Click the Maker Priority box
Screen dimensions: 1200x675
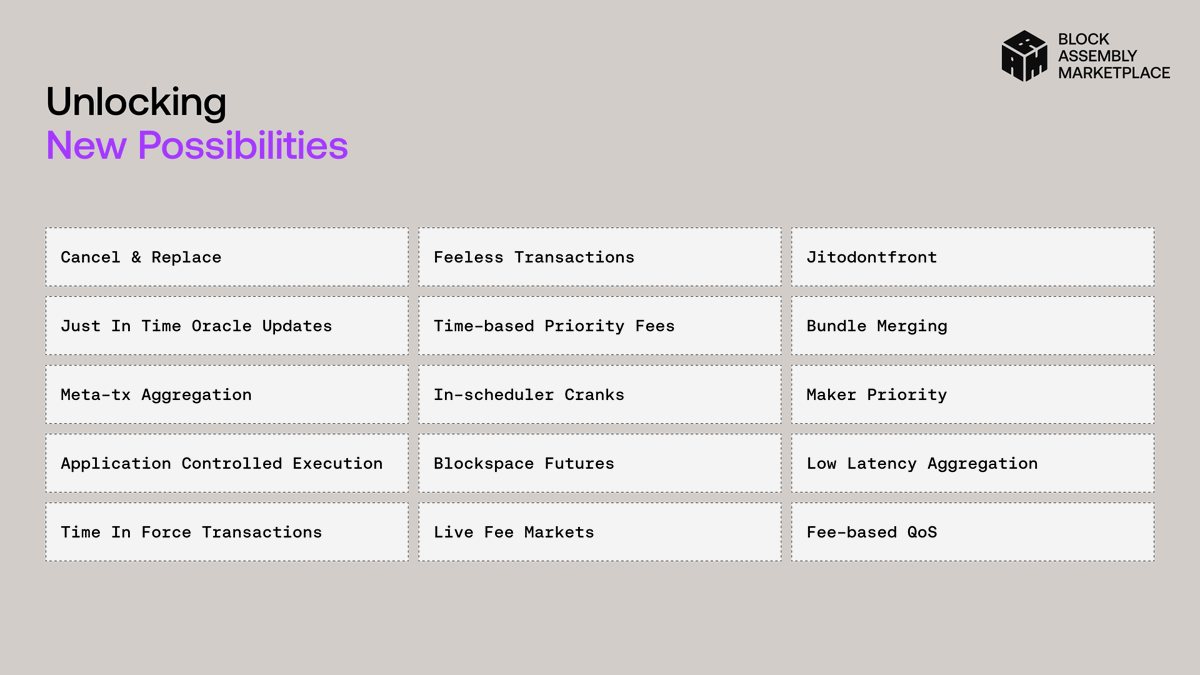point(973,394)
